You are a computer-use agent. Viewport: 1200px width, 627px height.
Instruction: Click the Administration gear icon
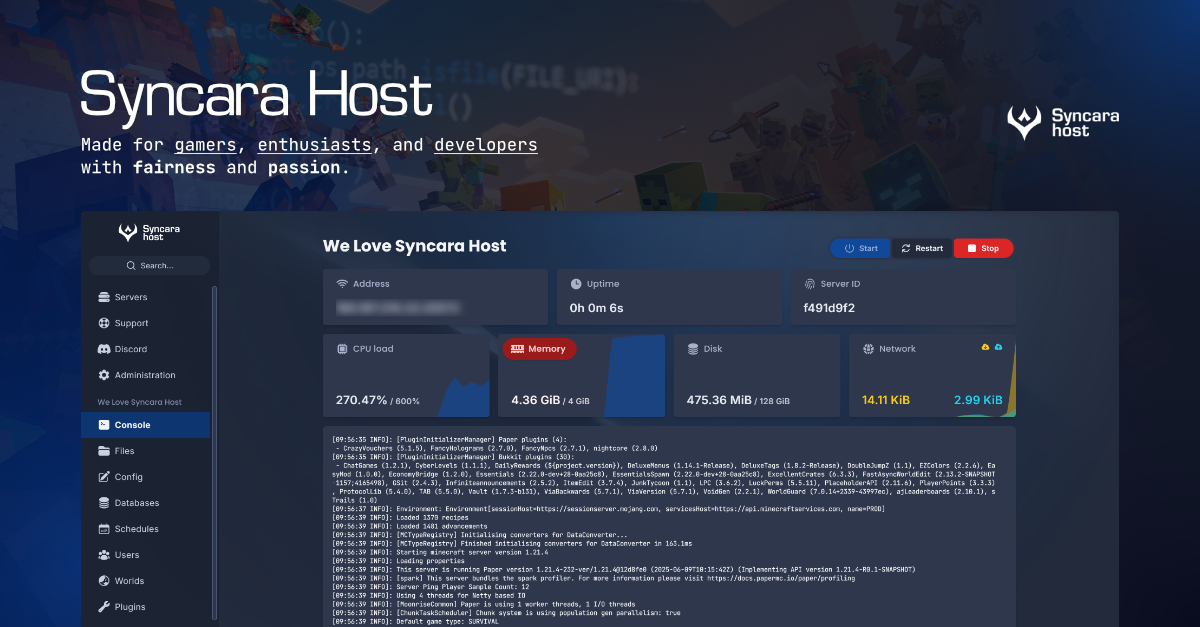104,375
